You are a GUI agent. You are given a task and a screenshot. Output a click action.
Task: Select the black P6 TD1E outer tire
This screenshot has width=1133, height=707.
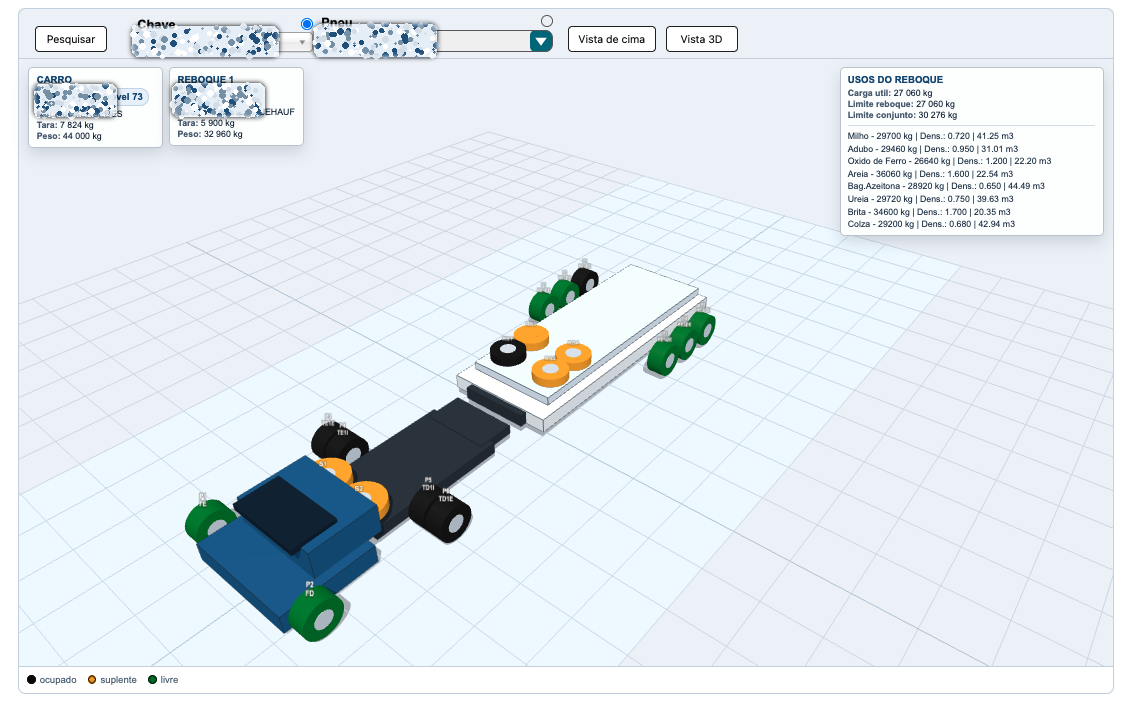coord(449,519)
